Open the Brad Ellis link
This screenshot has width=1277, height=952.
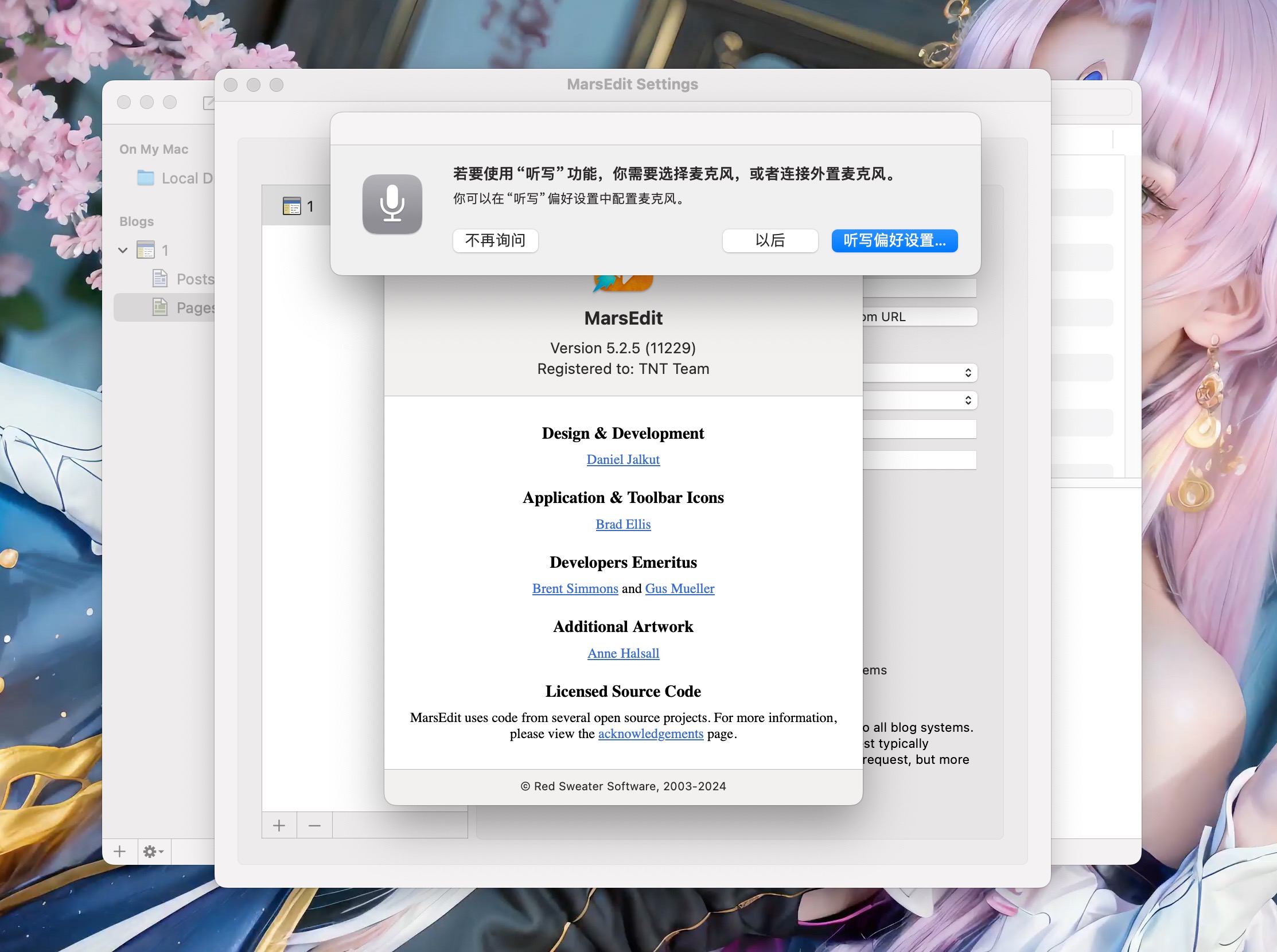coord(622,524)
